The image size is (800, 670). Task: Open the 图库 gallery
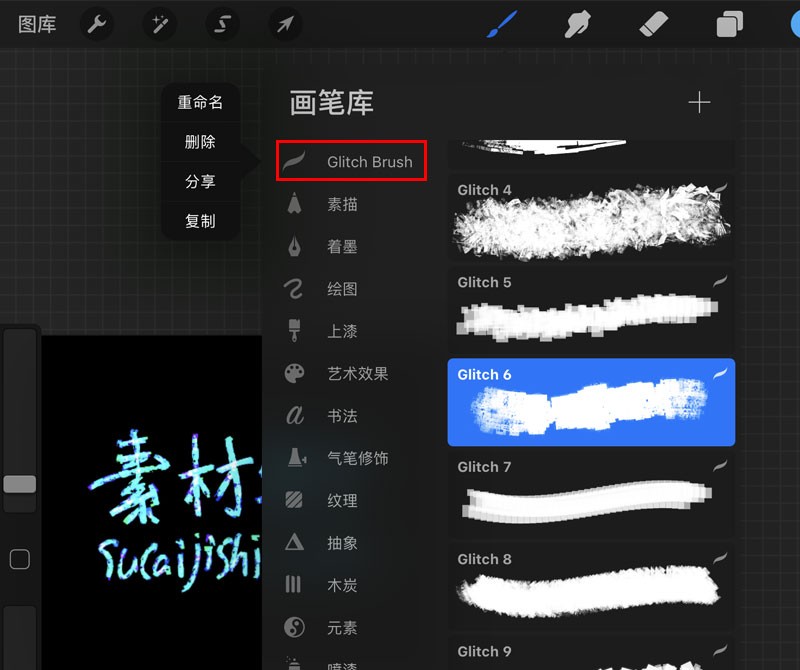coord(37,24)
